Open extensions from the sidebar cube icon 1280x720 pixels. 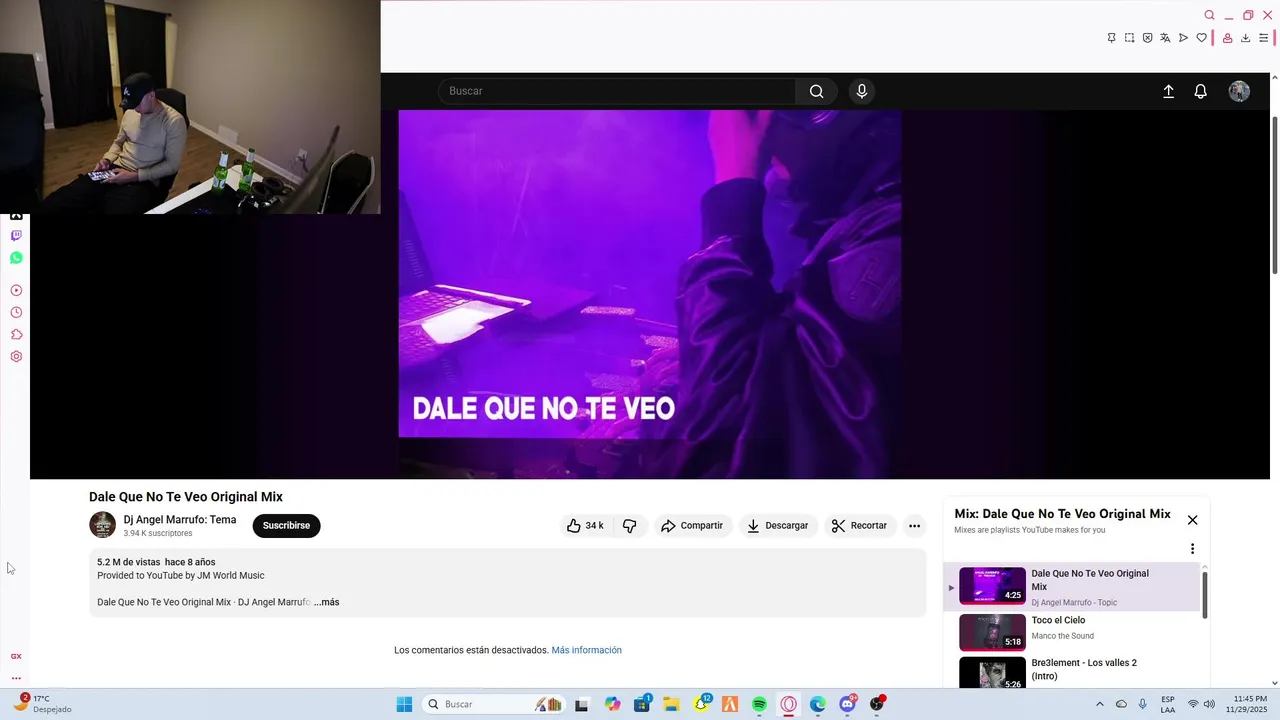16,334
